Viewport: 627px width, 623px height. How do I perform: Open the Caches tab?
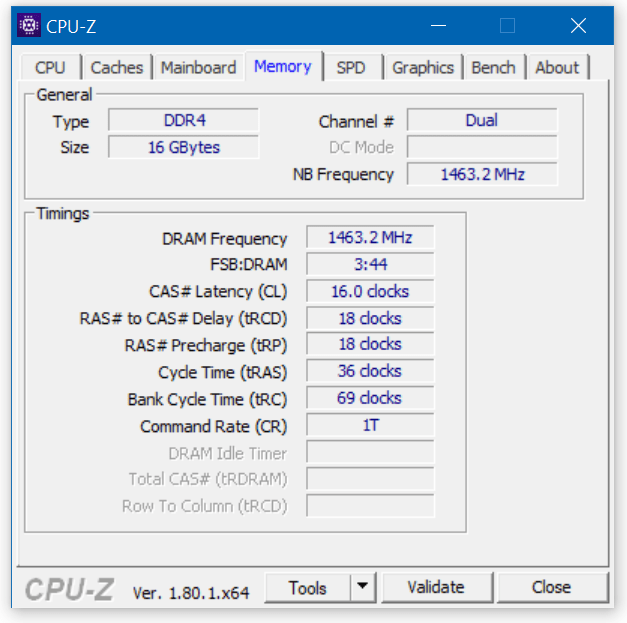coord(117,68)
